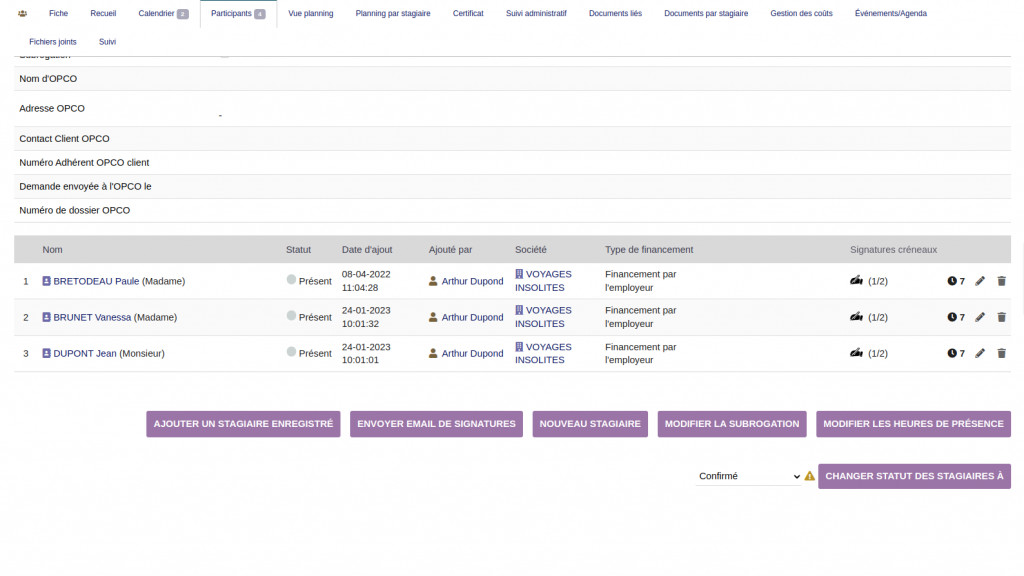
Task: Open the Fiche tab
Action: pos(58,13)
